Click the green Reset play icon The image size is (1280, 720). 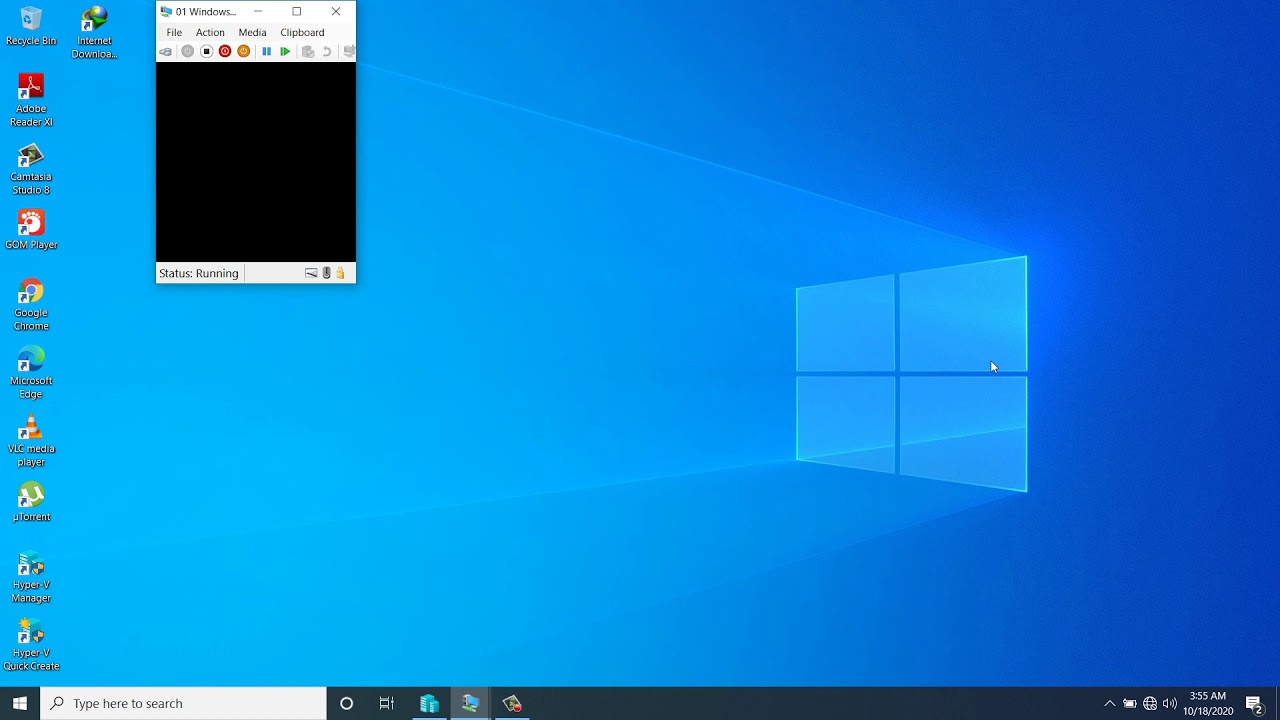point(285,52)
